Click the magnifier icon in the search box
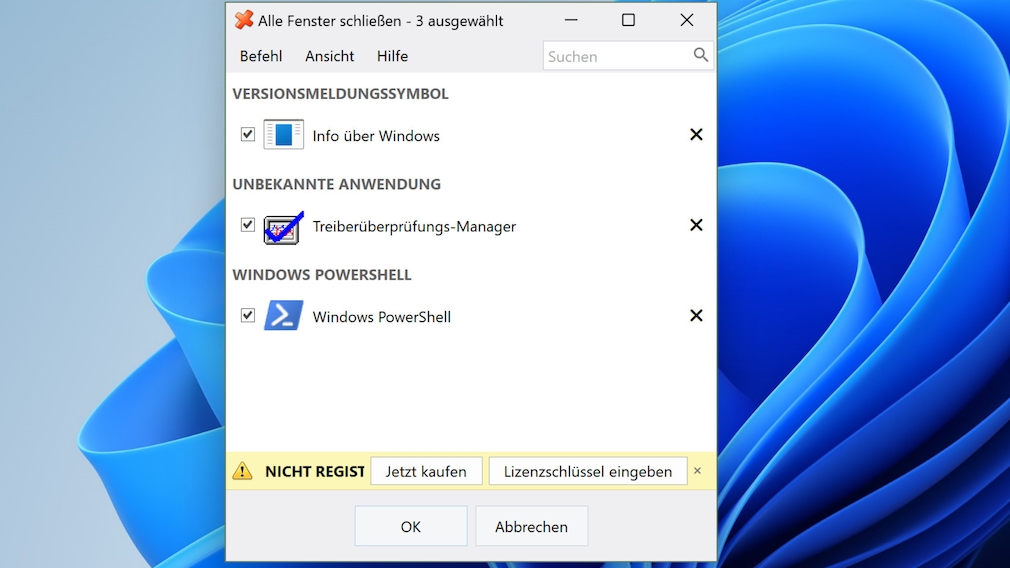The image size is (1010, 568). click(x=701, y=56)
